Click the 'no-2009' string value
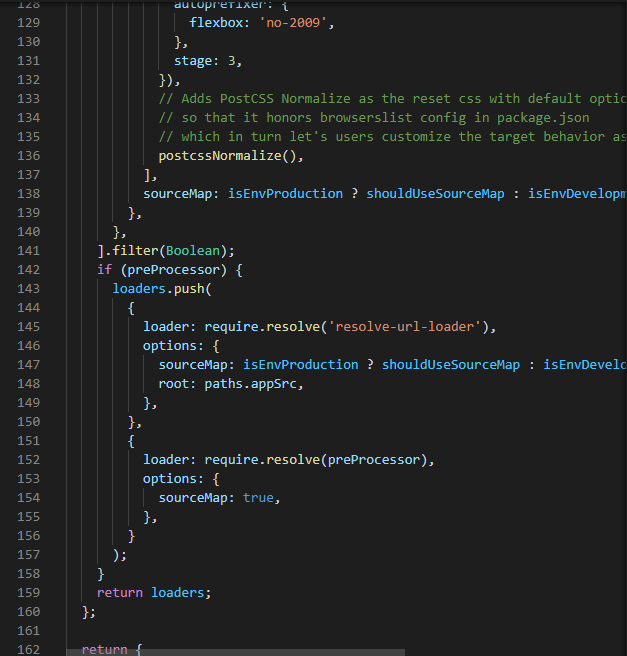This screenshot has height=656, width=627. point(293,23)
